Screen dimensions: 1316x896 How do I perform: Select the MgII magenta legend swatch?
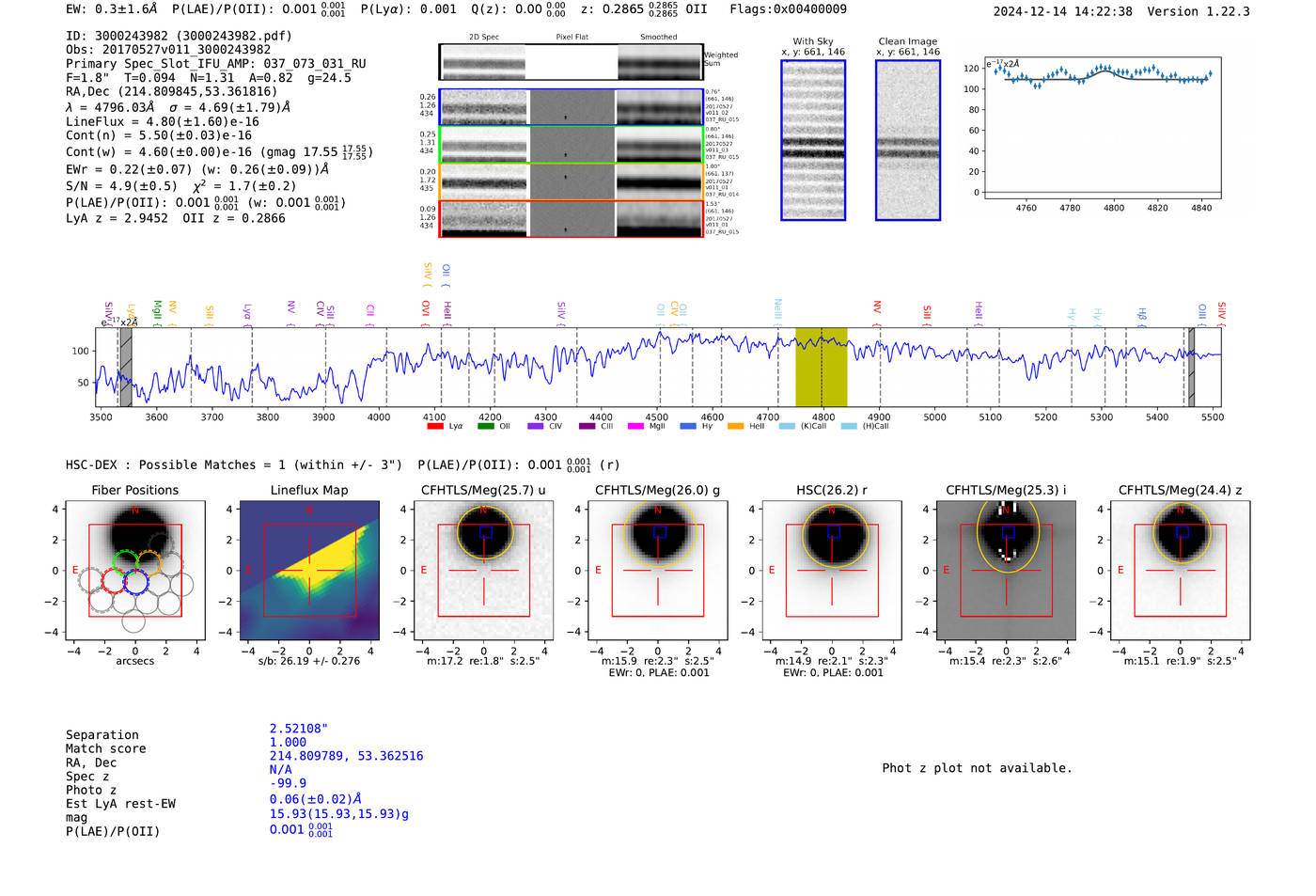635,426
